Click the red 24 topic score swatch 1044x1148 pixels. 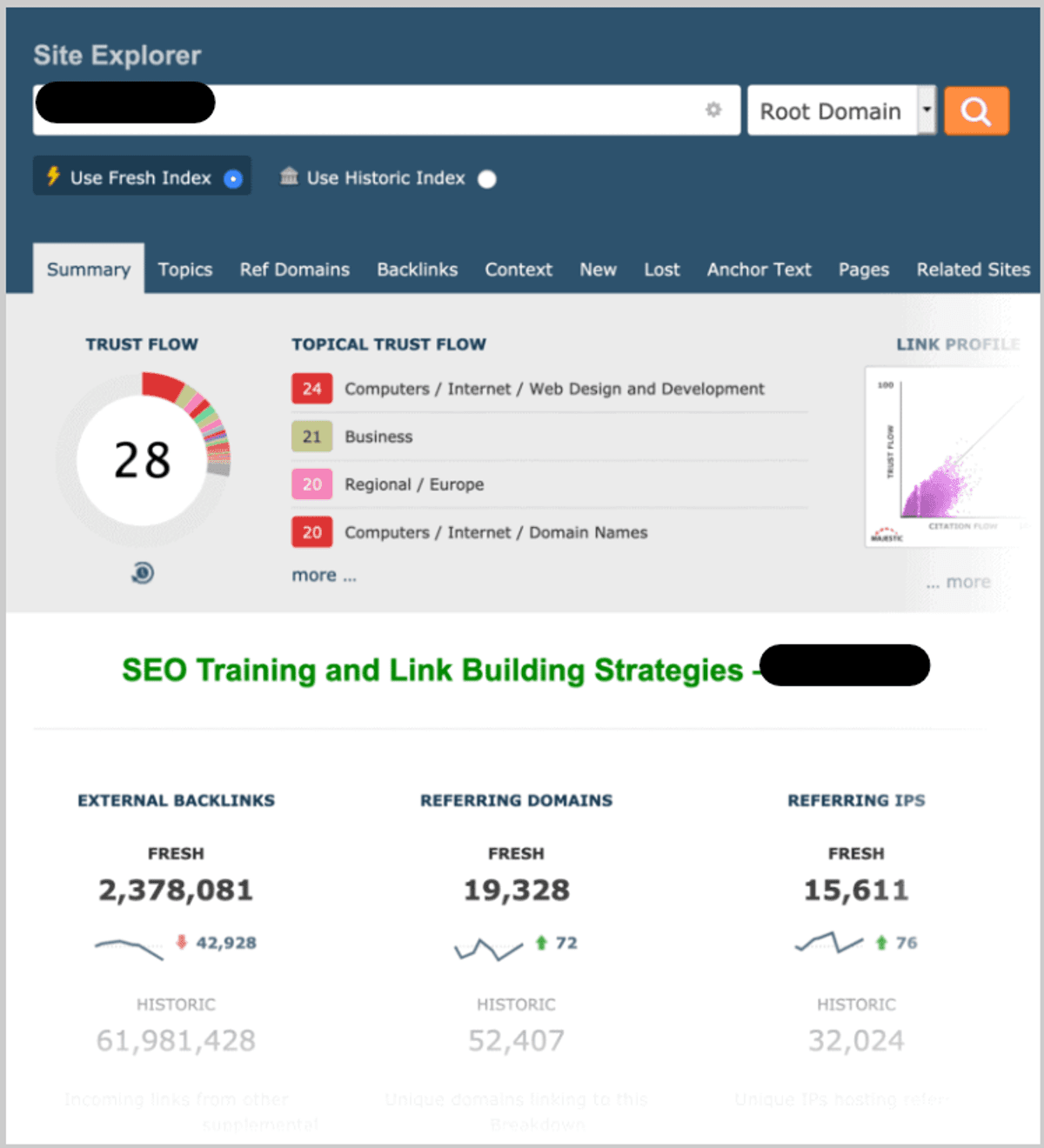[x=312, y=389]
